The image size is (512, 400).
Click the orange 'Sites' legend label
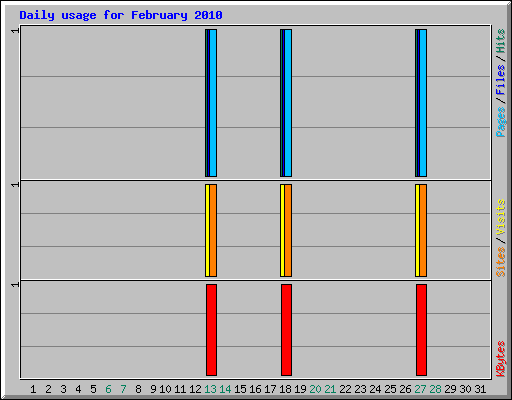click(x=500, y=262)
